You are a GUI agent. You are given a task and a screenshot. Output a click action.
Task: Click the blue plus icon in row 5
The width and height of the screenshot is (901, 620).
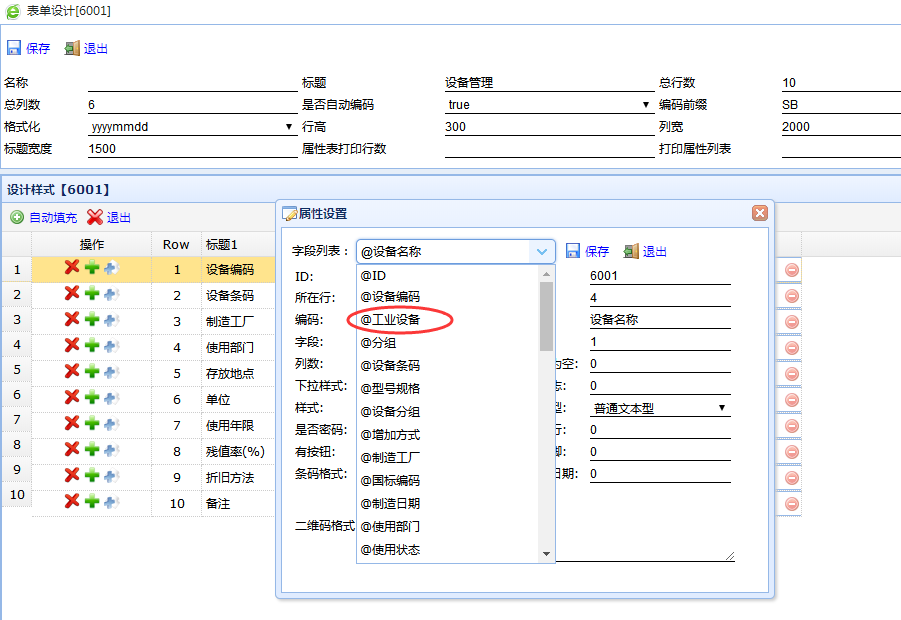[x=111, y=371]
